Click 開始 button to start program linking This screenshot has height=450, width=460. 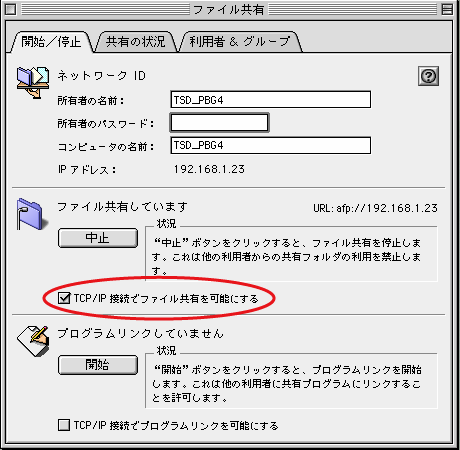[x=98, y=365]
